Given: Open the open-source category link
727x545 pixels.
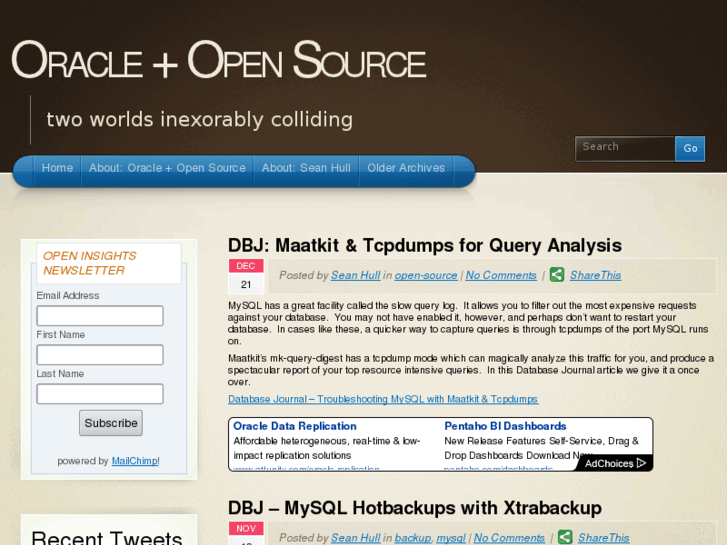Looking at the screenshot, I should [x=426, y=275].
